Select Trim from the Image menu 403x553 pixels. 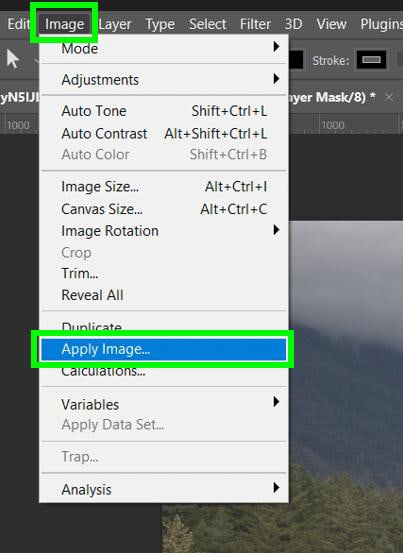pos(164,273)
